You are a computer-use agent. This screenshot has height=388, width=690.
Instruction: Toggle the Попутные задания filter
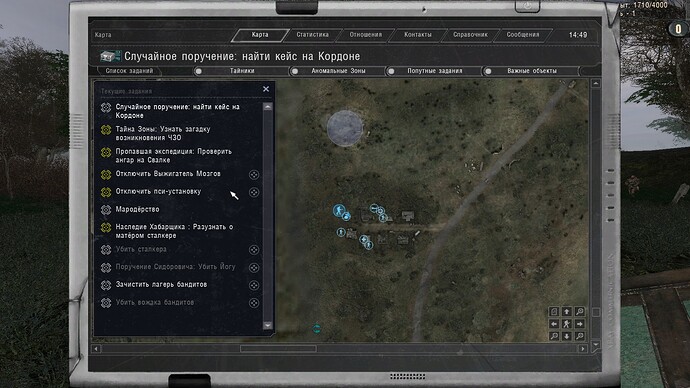click(391, 71)
